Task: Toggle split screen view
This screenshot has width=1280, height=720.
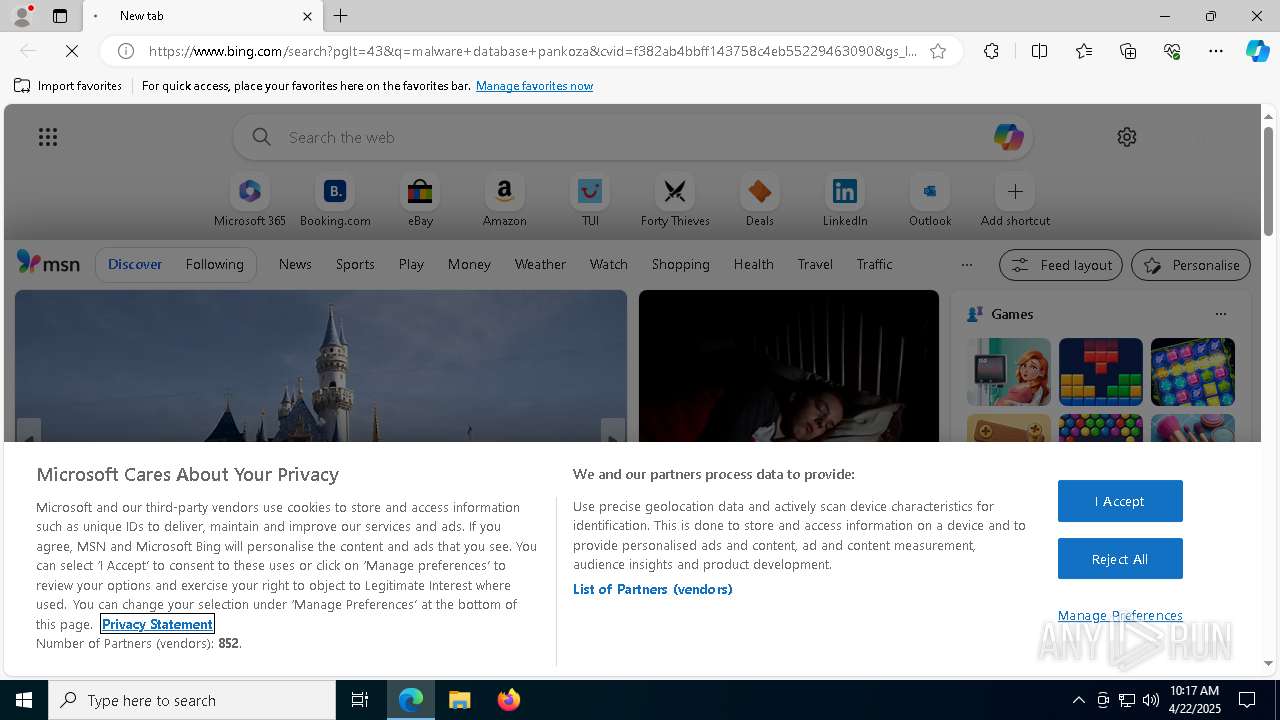Action: point(1039,51)
